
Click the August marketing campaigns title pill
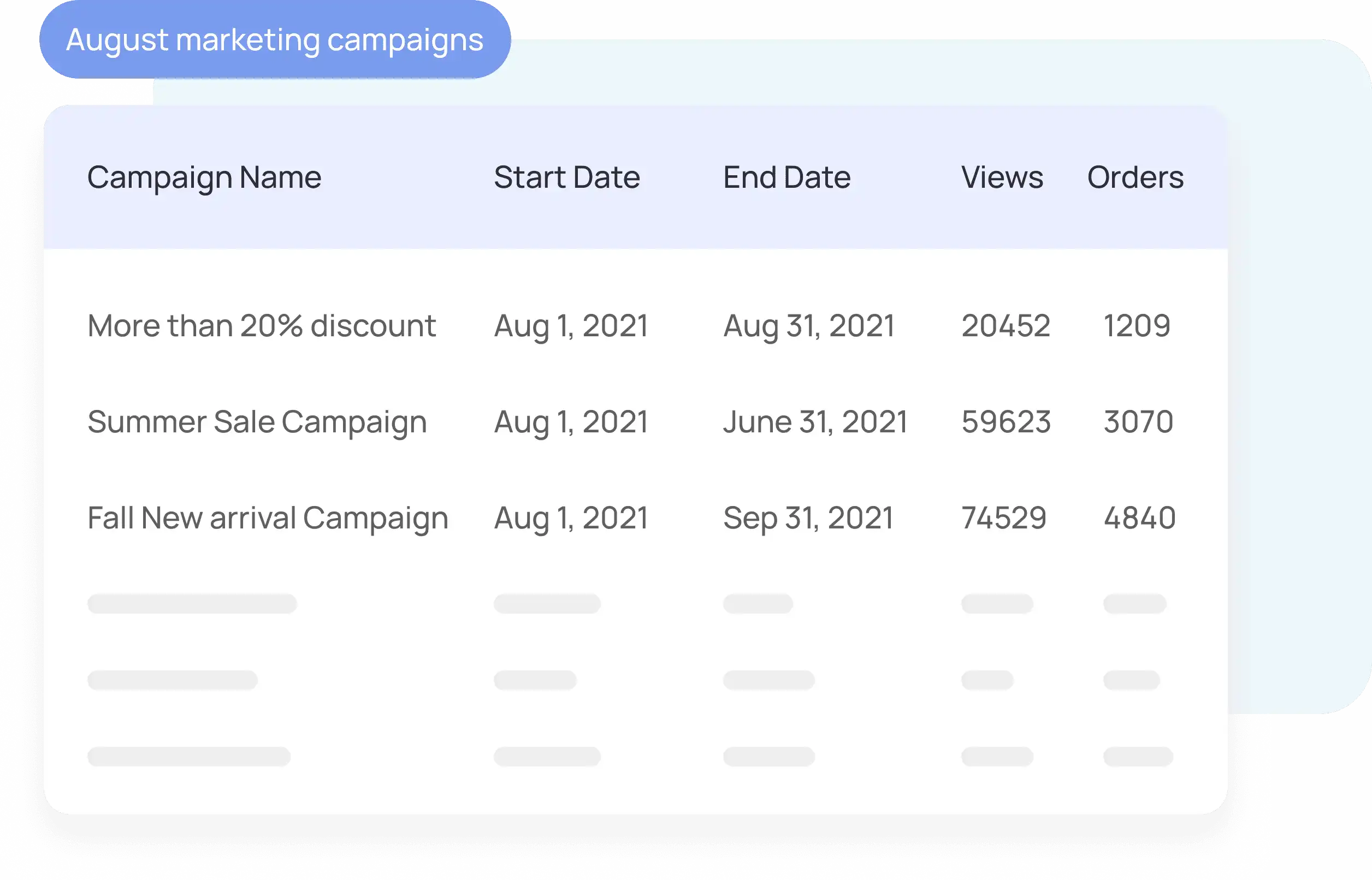(x=274, y=40)
